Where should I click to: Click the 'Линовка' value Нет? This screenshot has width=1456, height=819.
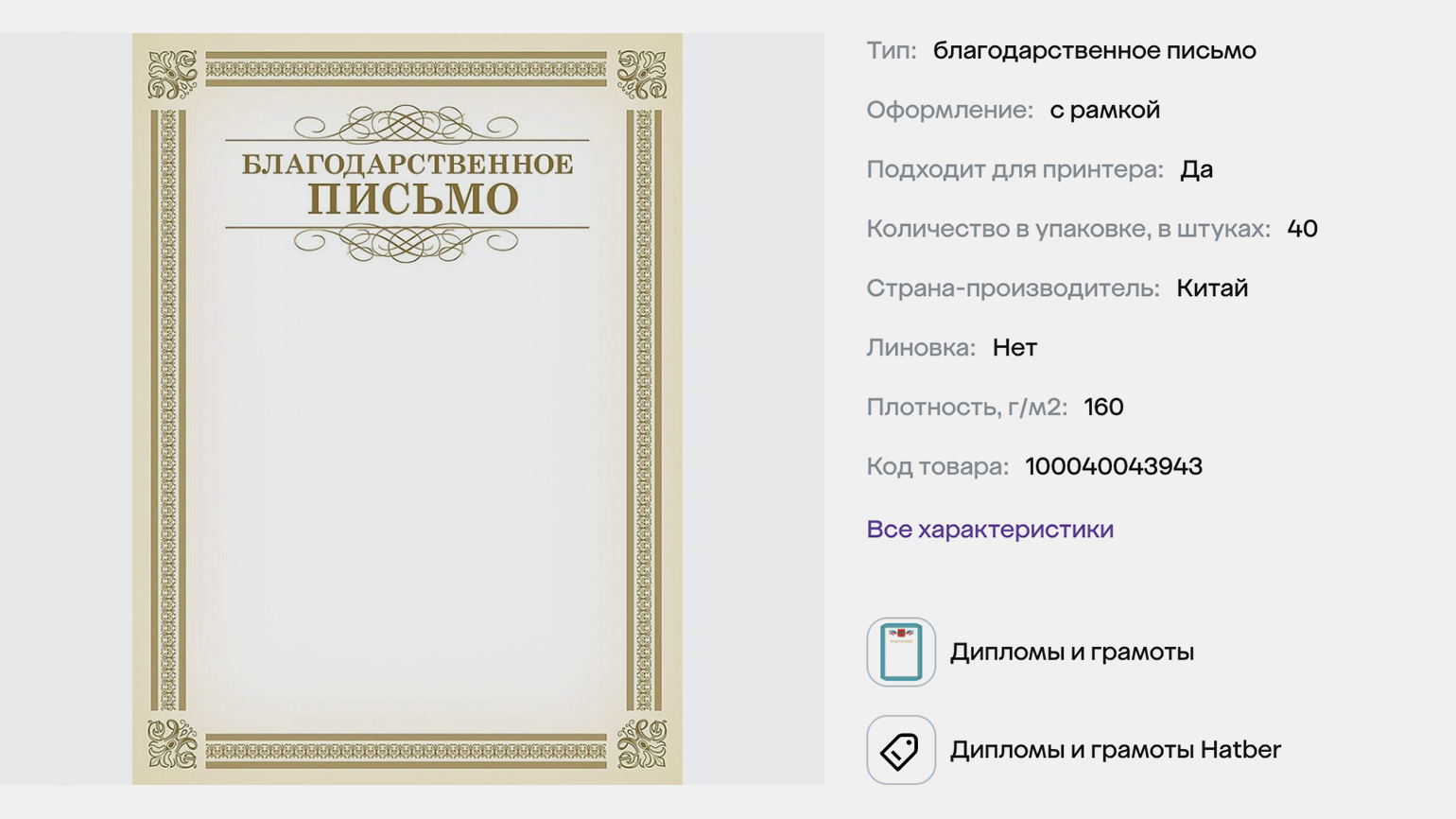[x=1014, y=348]
